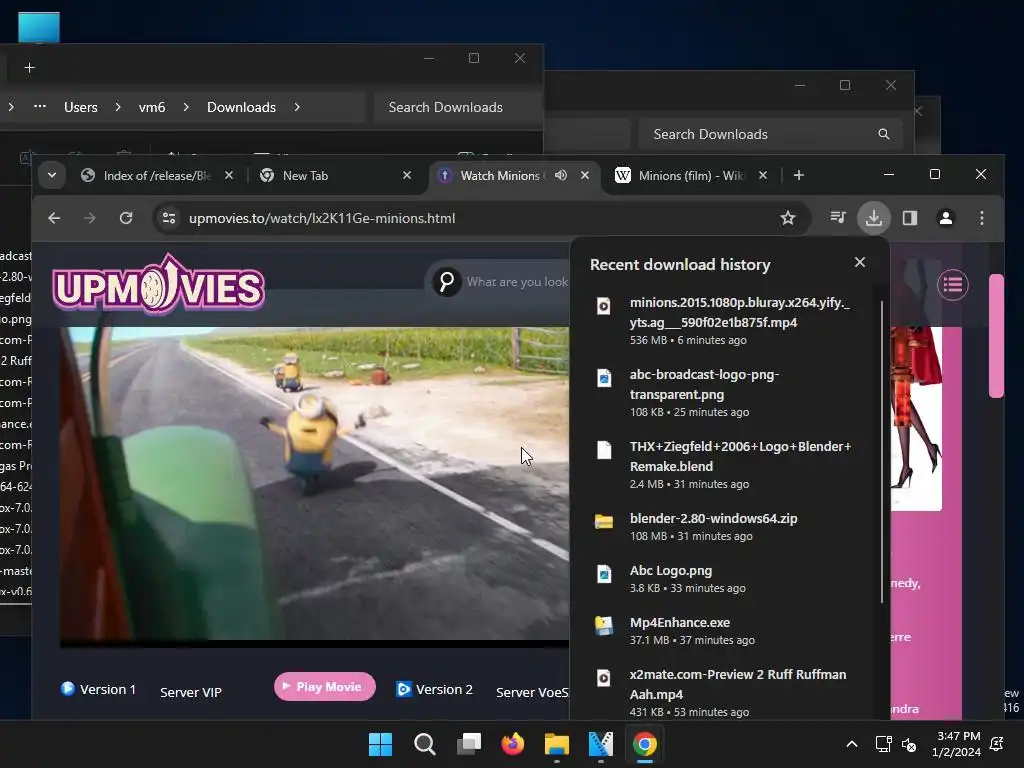Screen dimensions: 1024x768
Task: Open the breadcrumb ellipsis in File Explorer
Action: point(40,106)
